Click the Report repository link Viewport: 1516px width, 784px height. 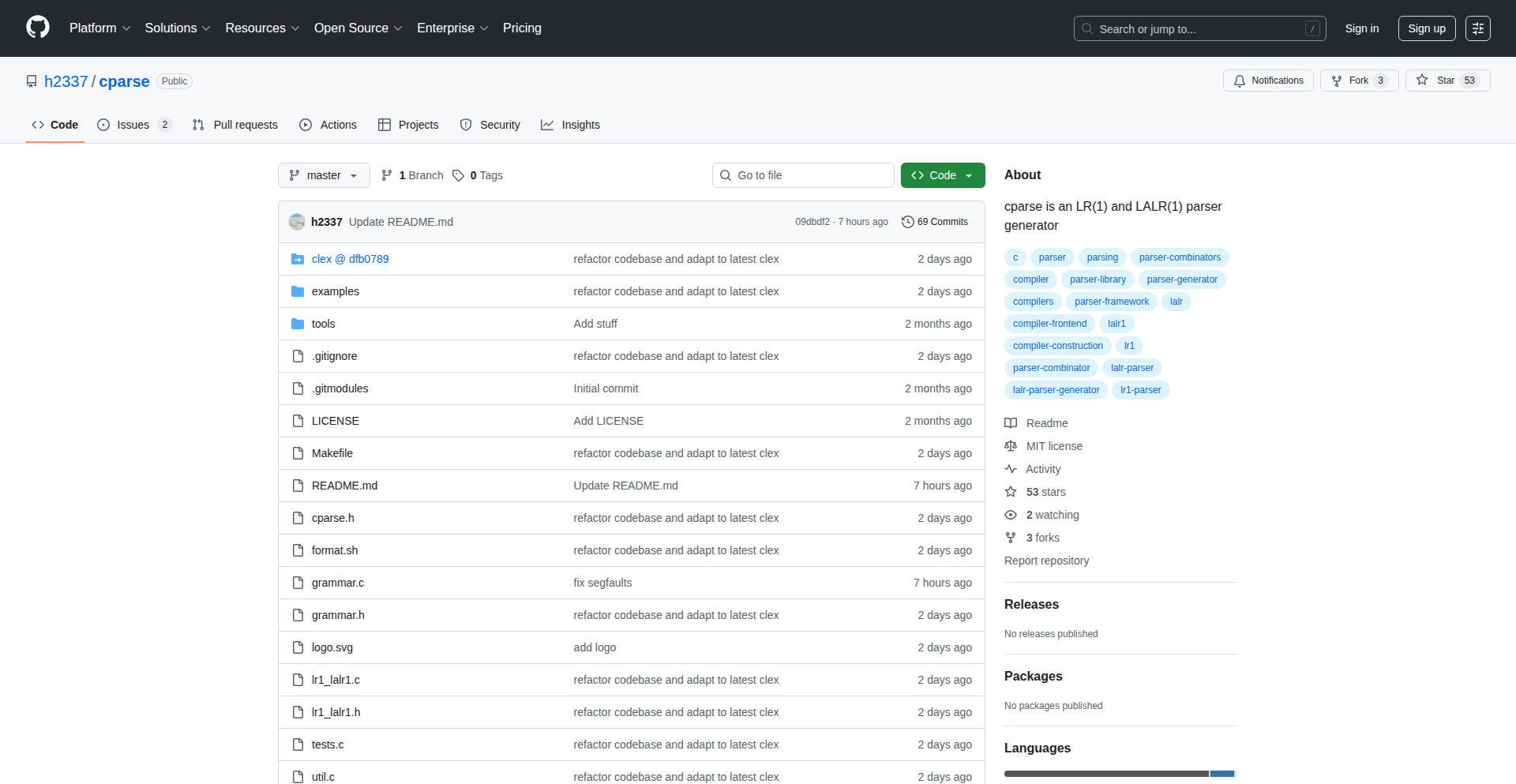tap(1046, 561)
